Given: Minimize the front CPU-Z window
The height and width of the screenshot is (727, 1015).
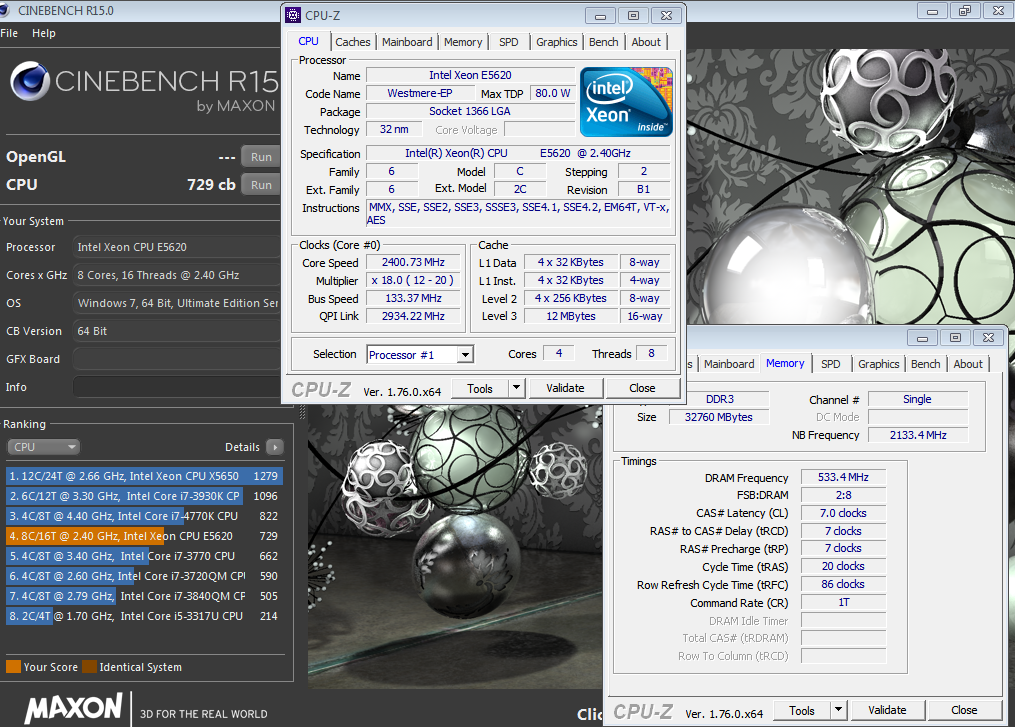Looking at the screenshot, I should point(600,16).
